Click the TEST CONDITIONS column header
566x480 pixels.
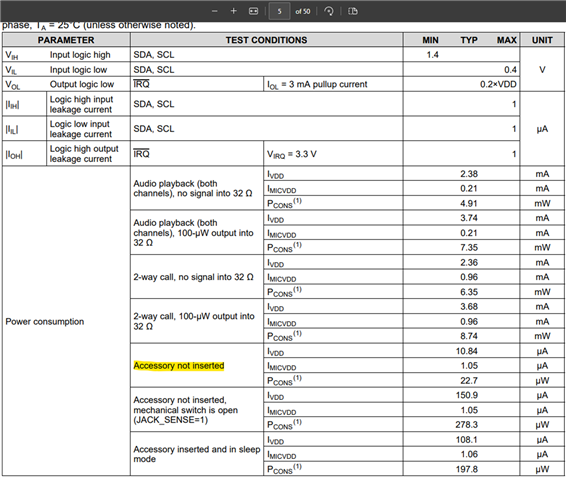click(266, 40)
